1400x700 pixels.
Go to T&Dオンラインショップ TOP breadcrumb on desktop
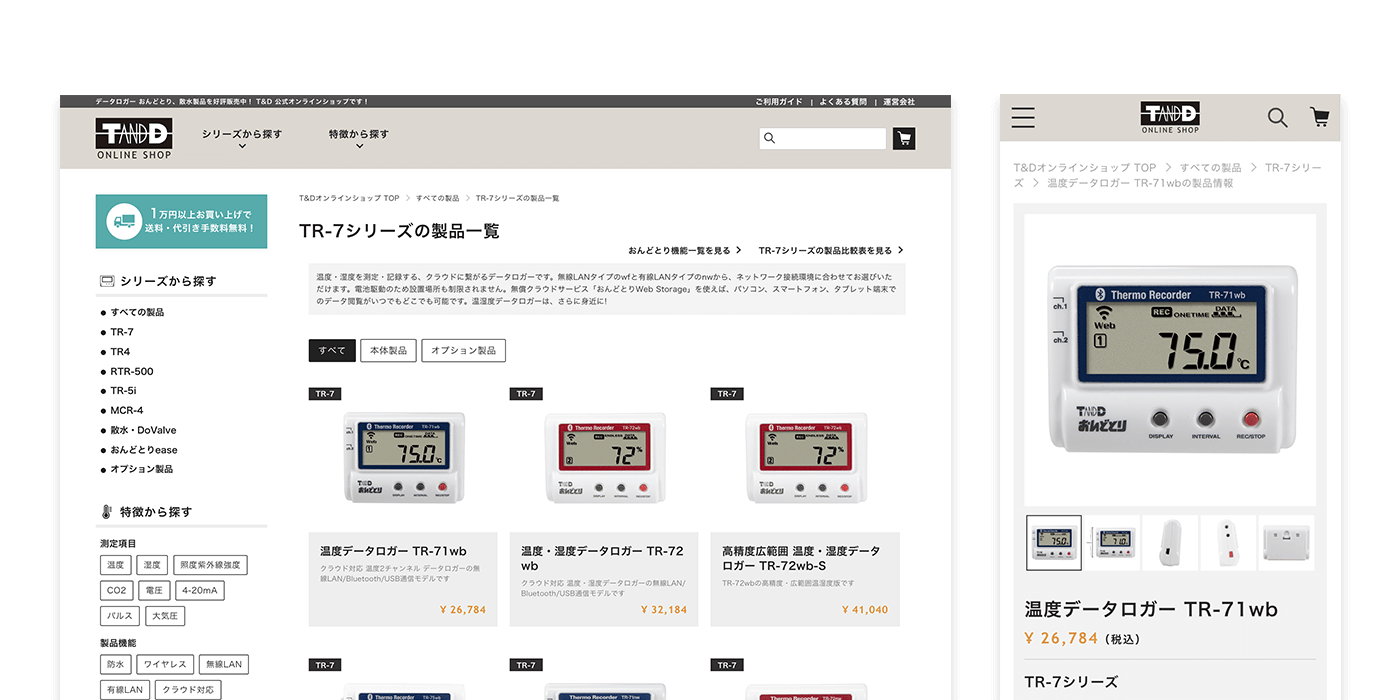349,198
